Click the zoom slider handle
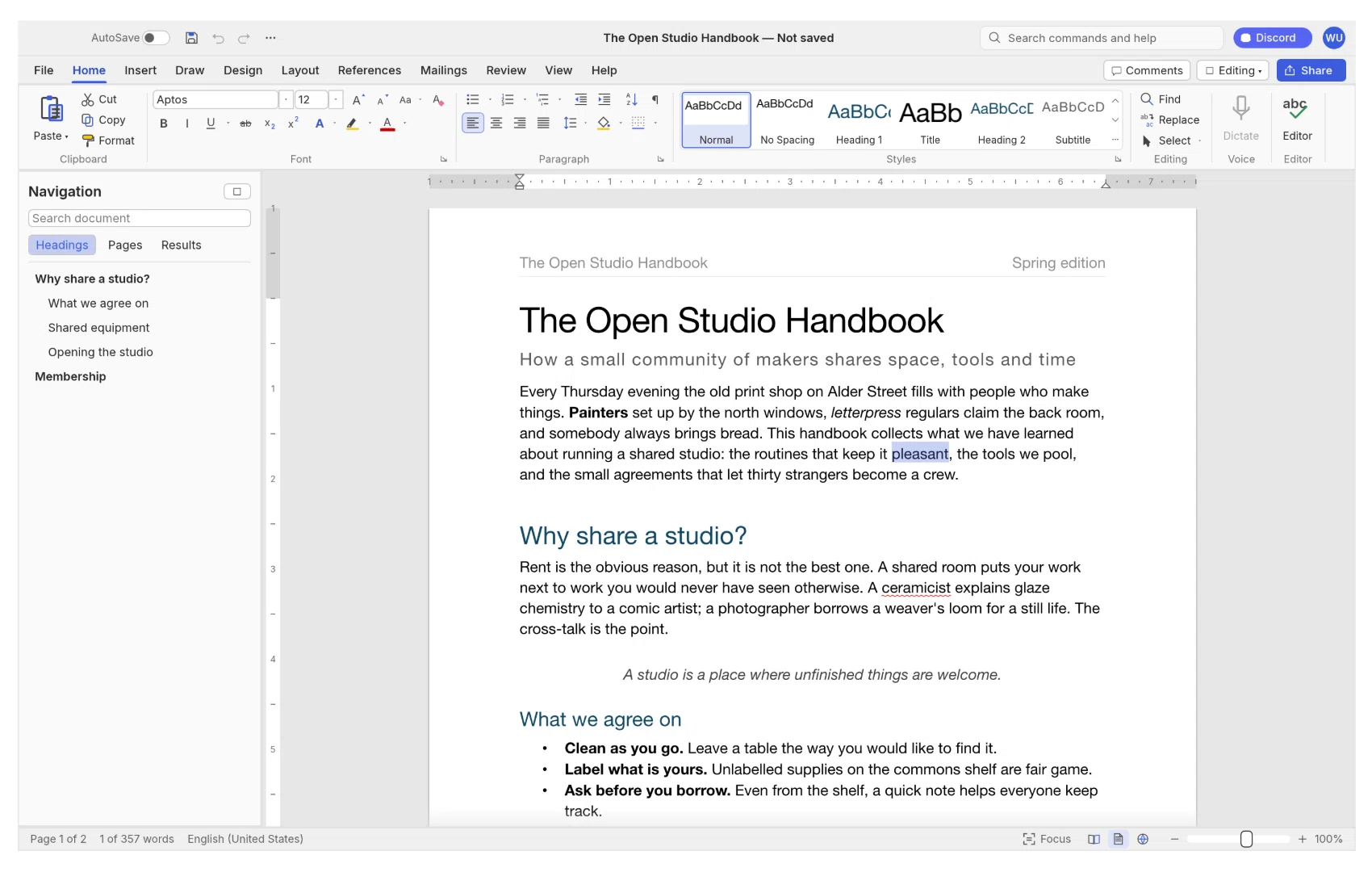Viewport: 1372px width, 872px height. click(x=1246, y=839)
